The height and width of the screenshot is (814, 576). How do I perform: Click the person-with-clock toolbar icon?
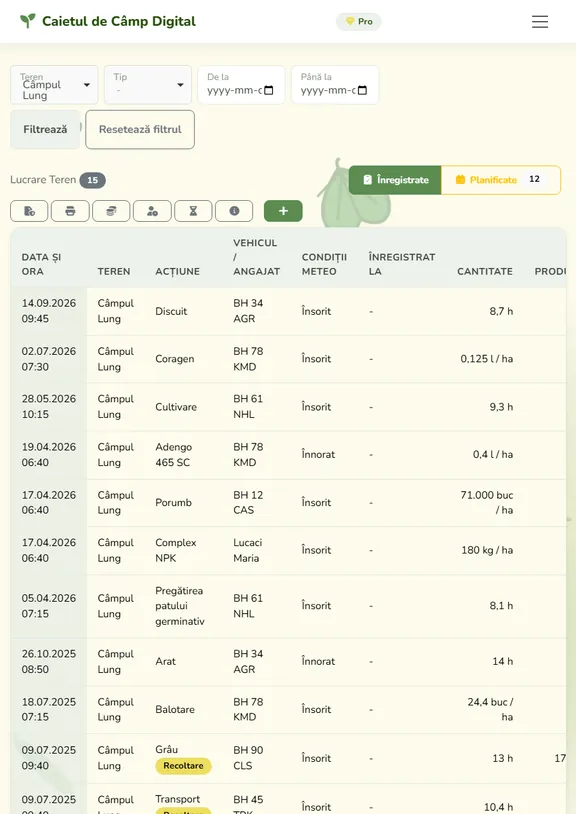coord(152,211)
